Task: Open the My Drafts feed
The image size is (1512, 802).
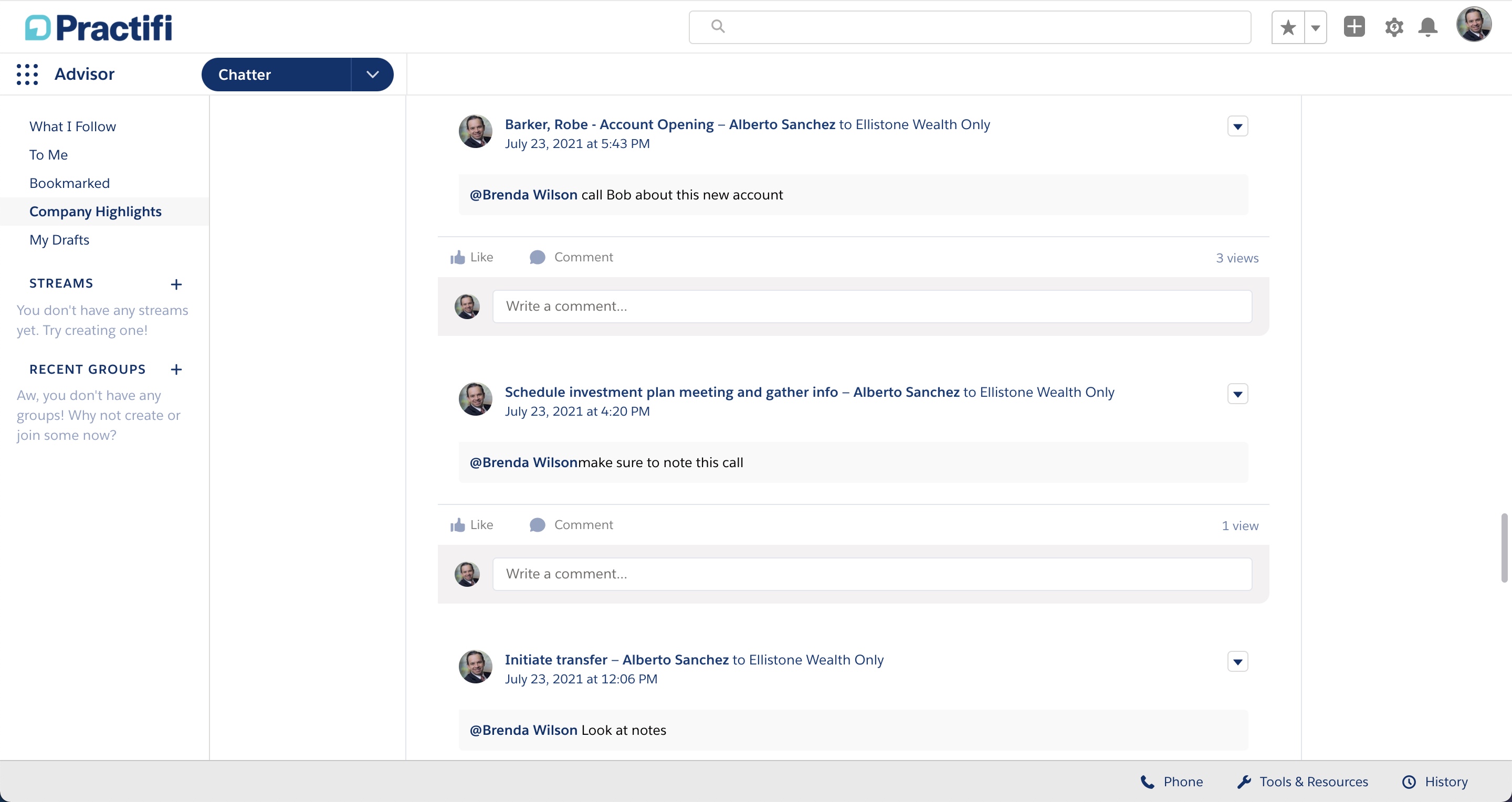Action: pos(59,240)
